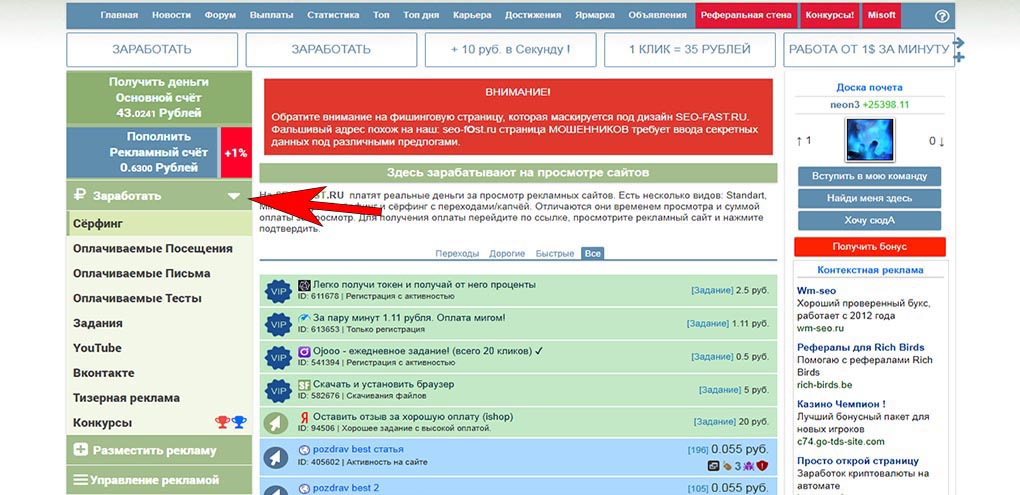This screenshot has width=1020, height=495.
Task: Click the VIP badge beside Ojooo task
Action: pos(278,357)
